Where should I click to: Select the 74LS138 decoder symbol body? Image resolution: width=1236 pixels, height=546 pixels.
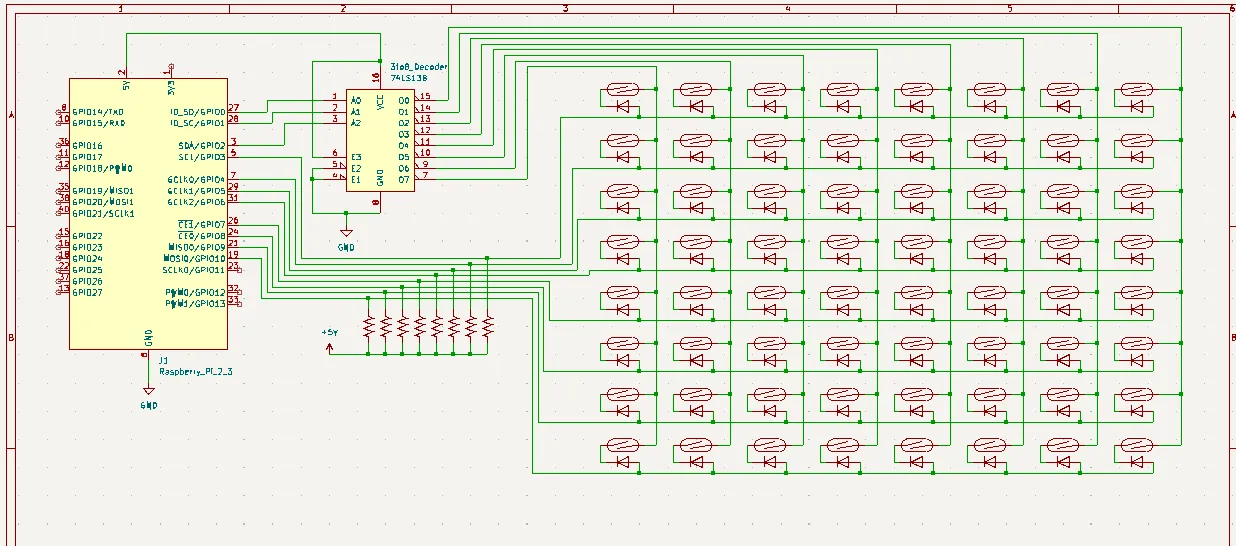pos(379,142)
